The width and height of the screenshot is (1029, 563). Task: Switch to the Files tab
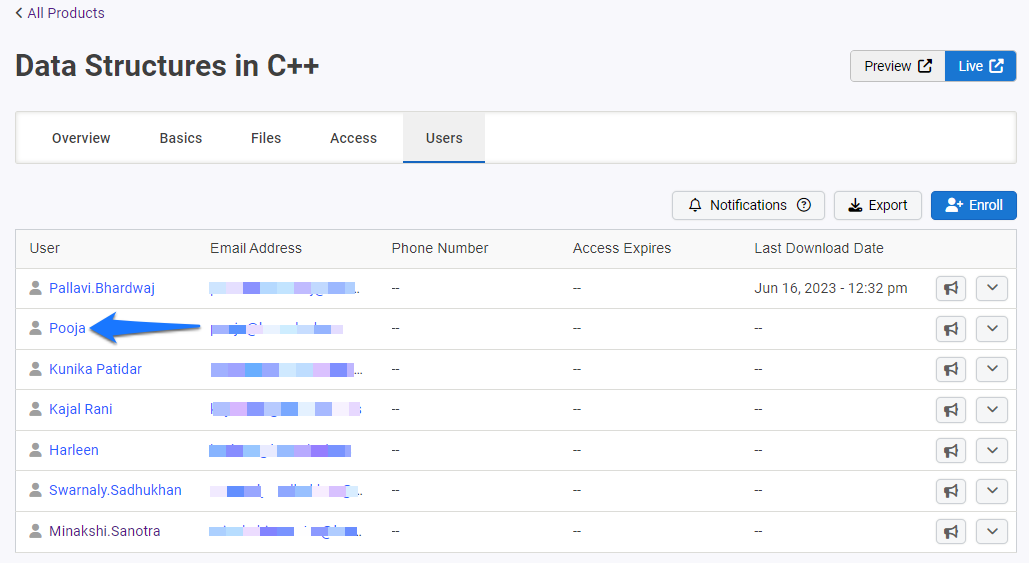(x=266, y=138)
